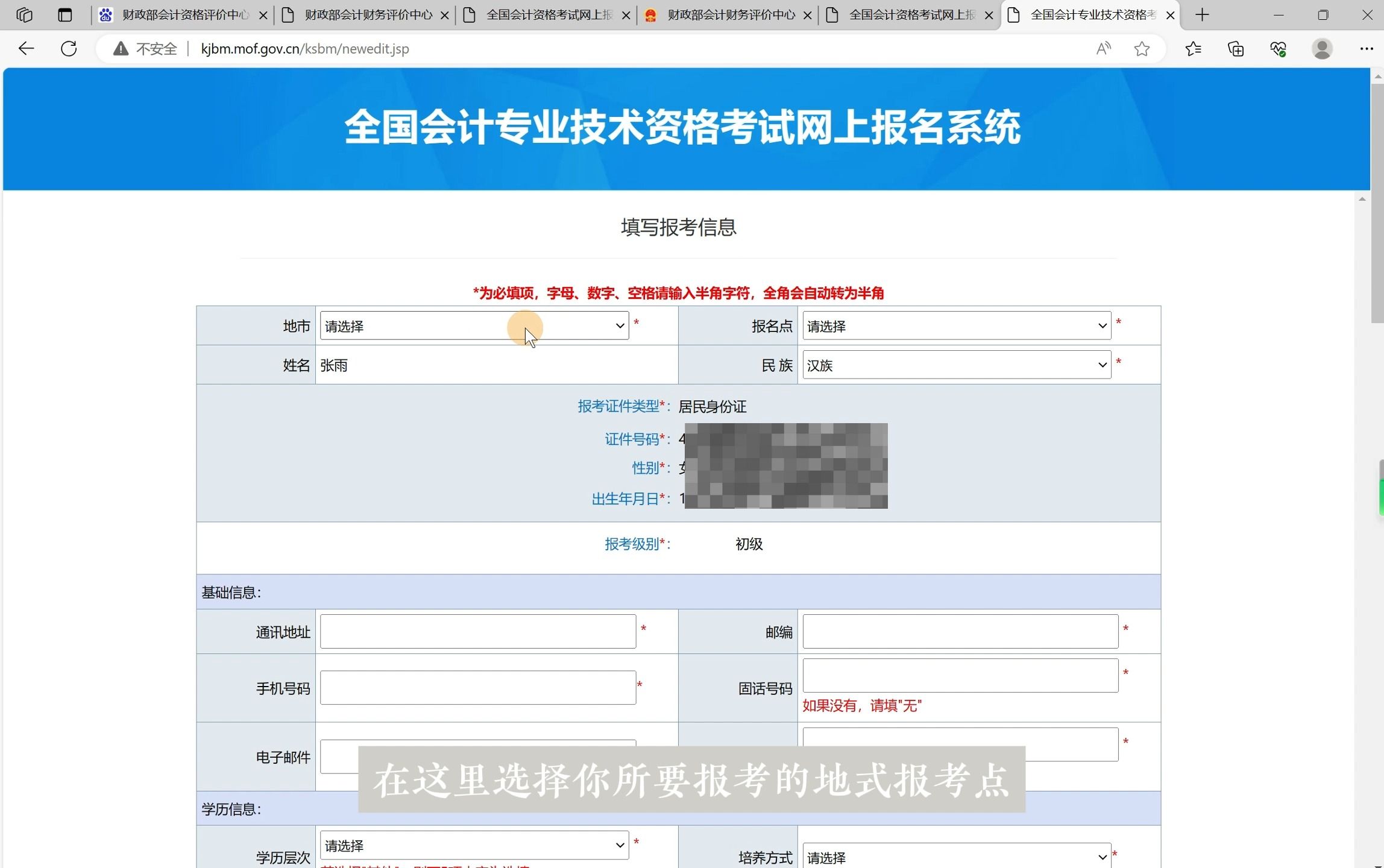Click the 全国会计专业技术资格考试网上报名系统 banner title
Screen dimensions: 1384x868
pyautogui.click(x=682, y=127)
